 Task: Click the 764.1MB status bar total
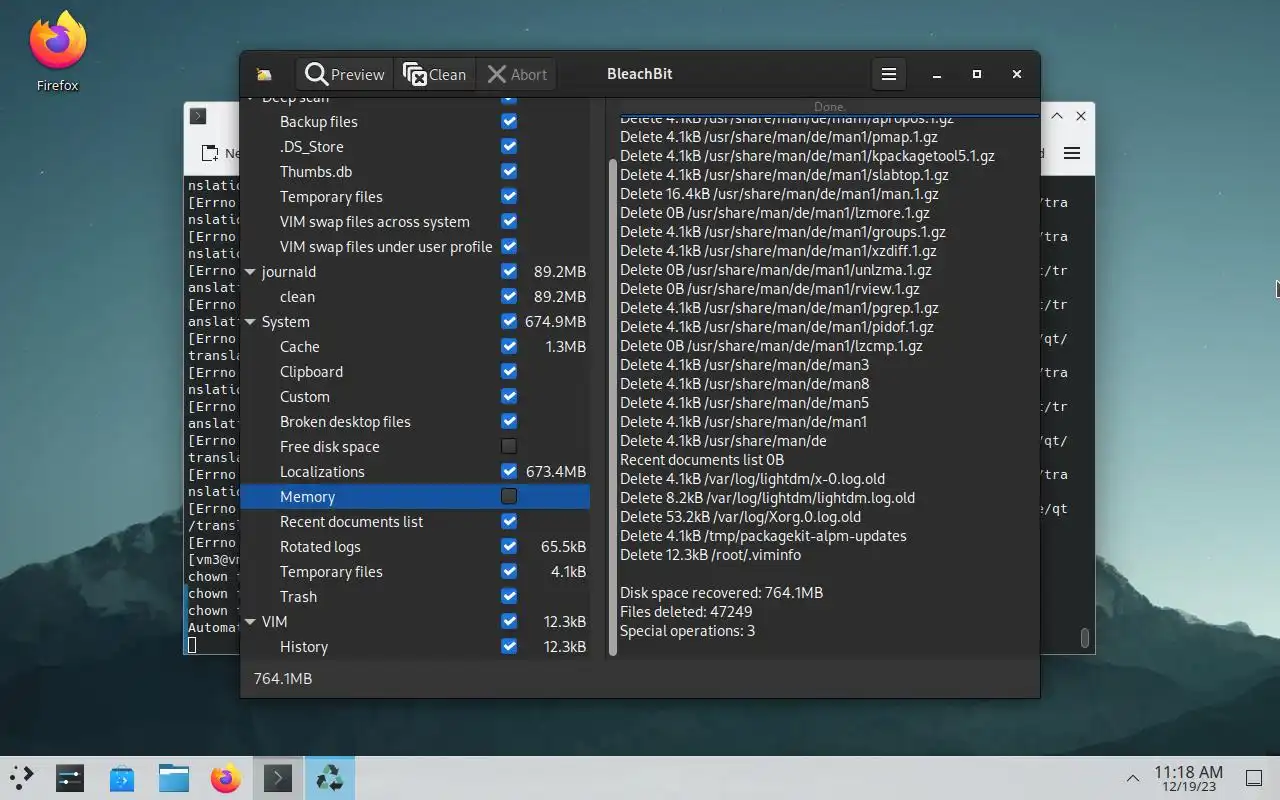(x=283, y=678)
